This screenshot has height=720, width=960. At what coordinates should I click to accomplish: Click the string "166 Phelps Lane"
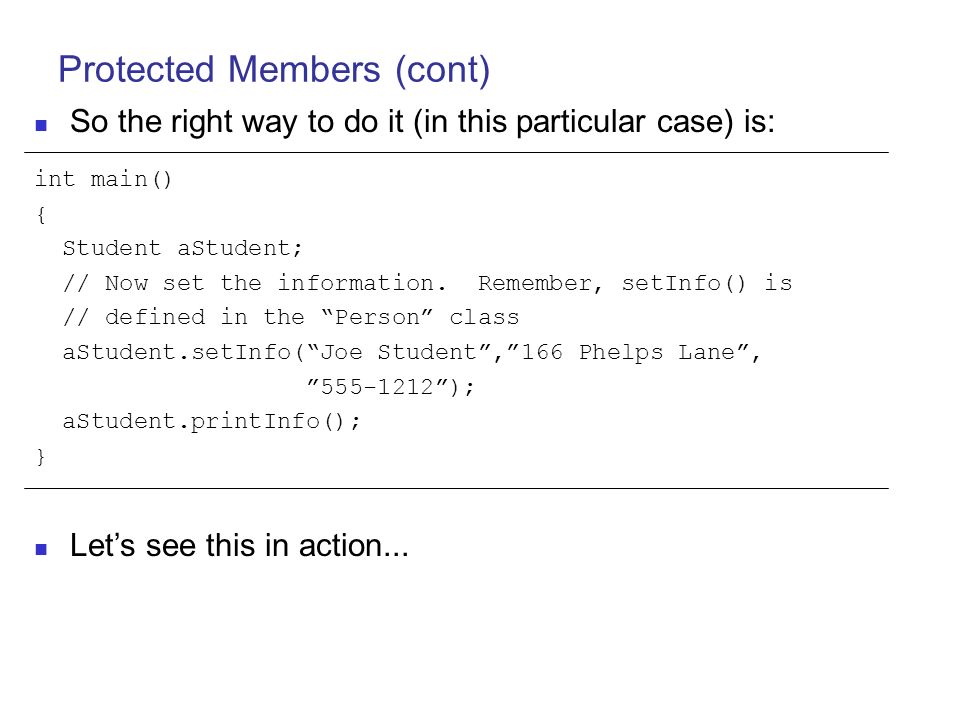pyautogui.click(x=629, y=352)
